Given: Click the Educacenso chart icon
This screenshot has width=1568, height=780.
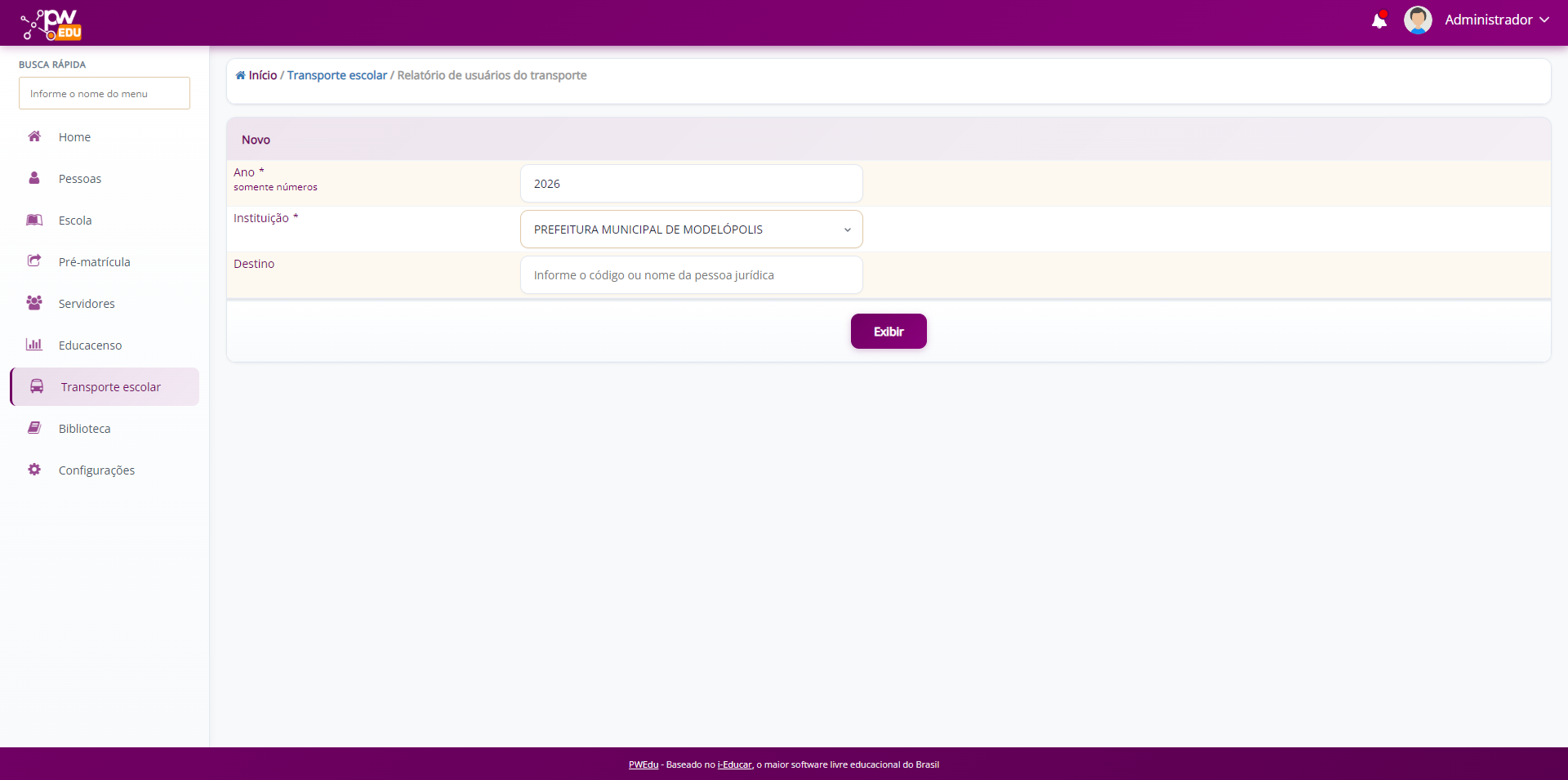Looking at the screenshot, I should (x=34, y=345).
